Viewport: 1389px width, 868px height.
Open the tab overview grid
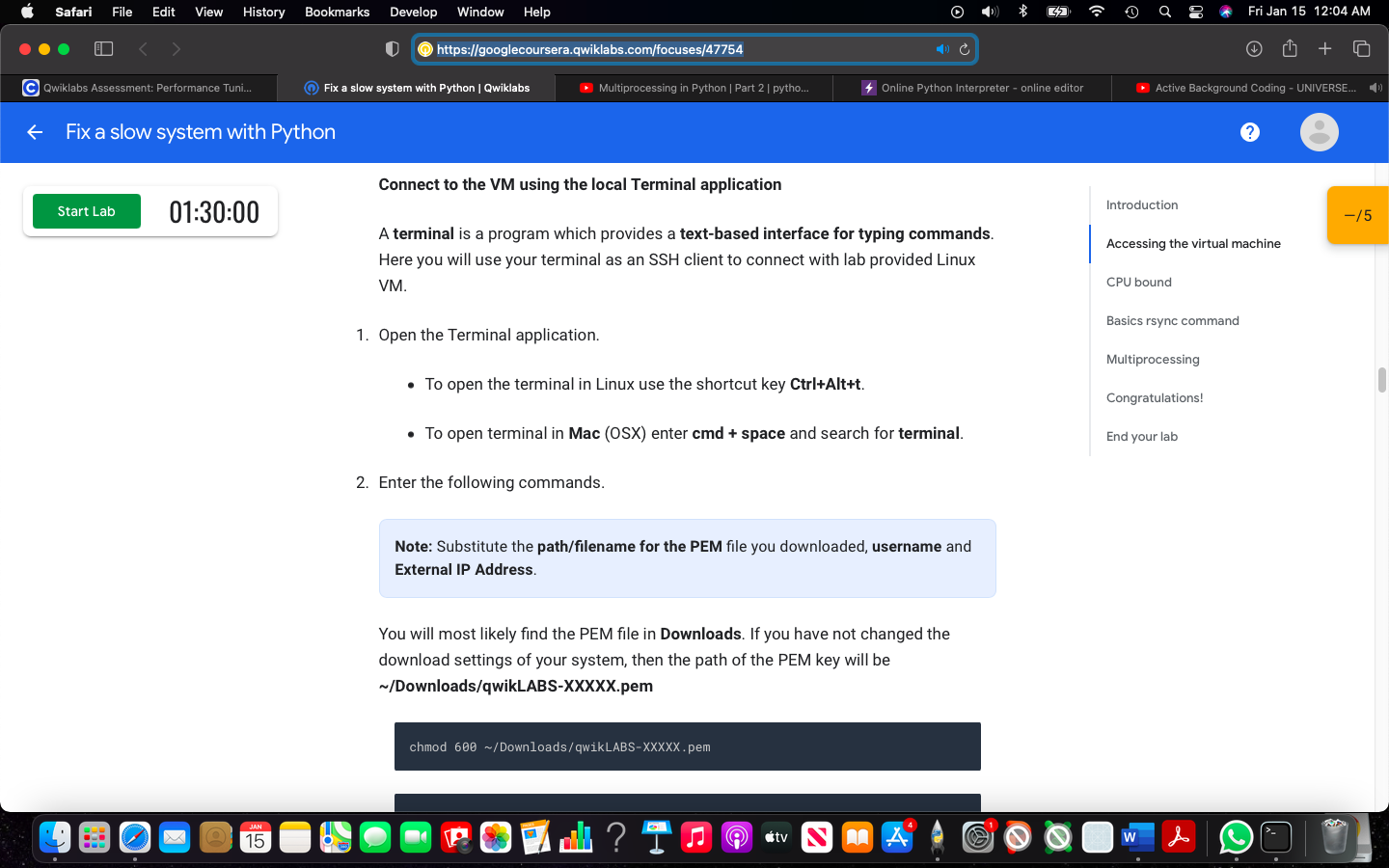(1361, 48)
